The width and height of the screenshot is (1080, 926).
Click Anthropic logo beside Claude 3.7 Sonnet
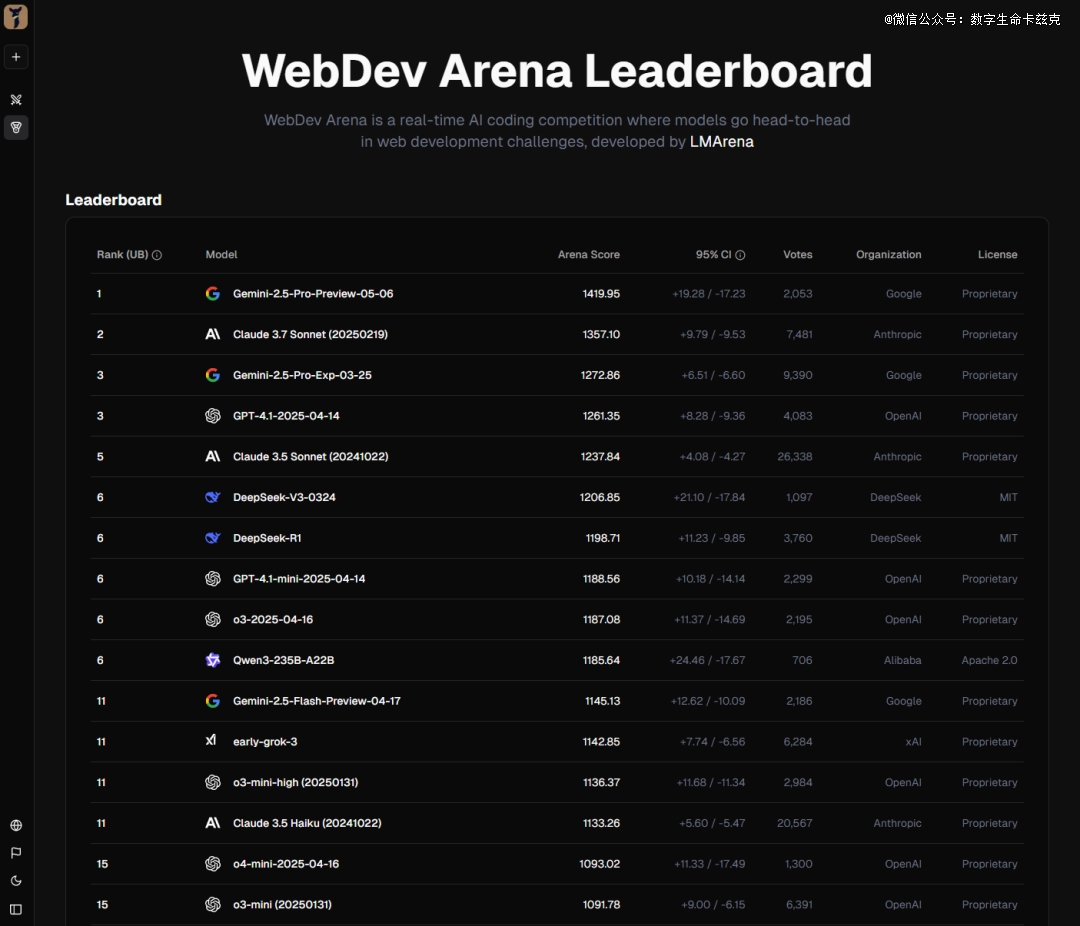pyautogui.click(x=213, y=334)
